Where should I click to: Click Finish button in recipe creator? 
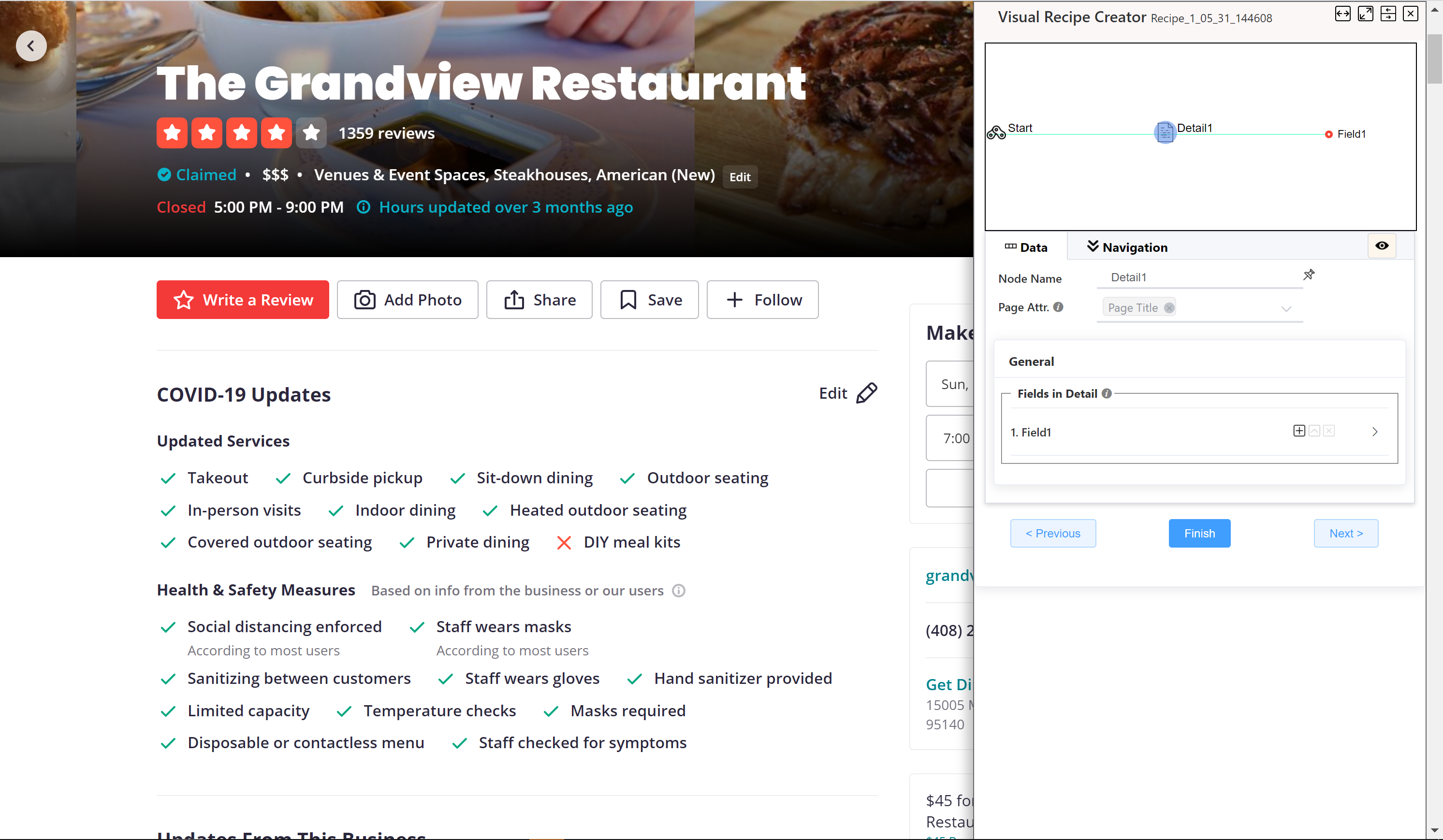coord(1199,533)
